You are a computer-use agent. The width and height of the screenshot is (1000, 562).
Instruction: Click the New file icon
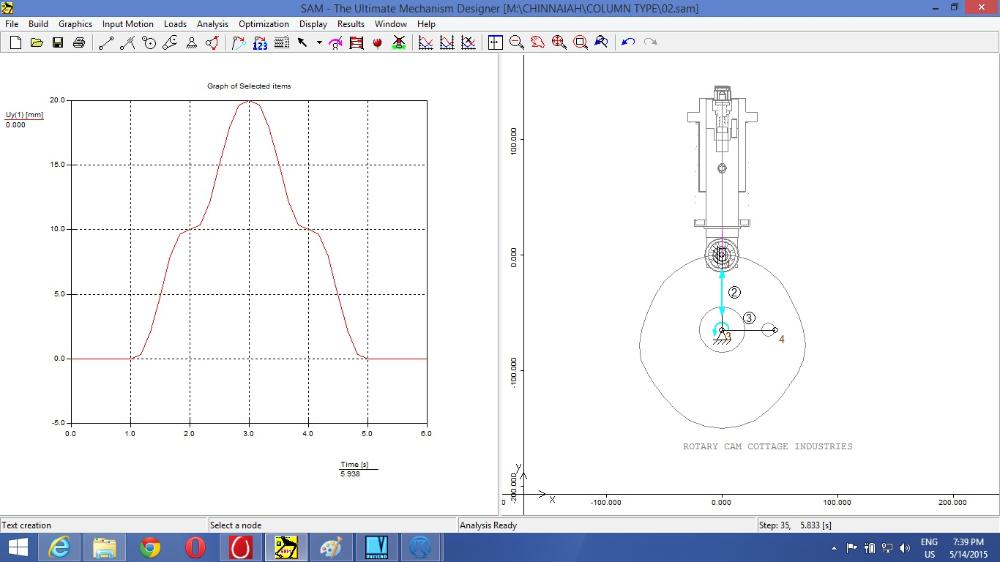click(x=15, y=43)
